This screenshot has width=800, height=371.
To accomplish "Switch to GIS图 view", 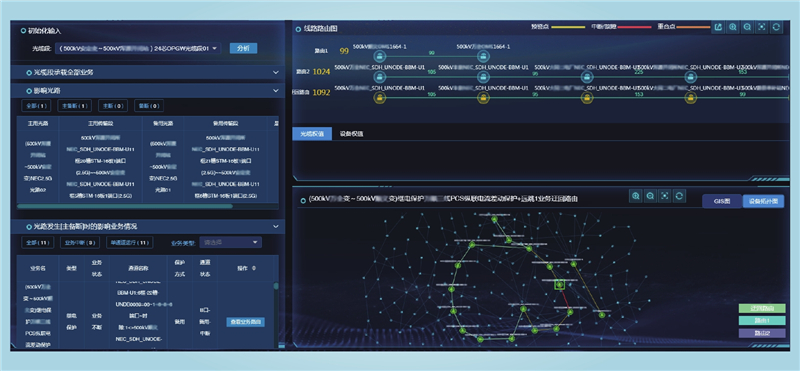I will (722, 202).
